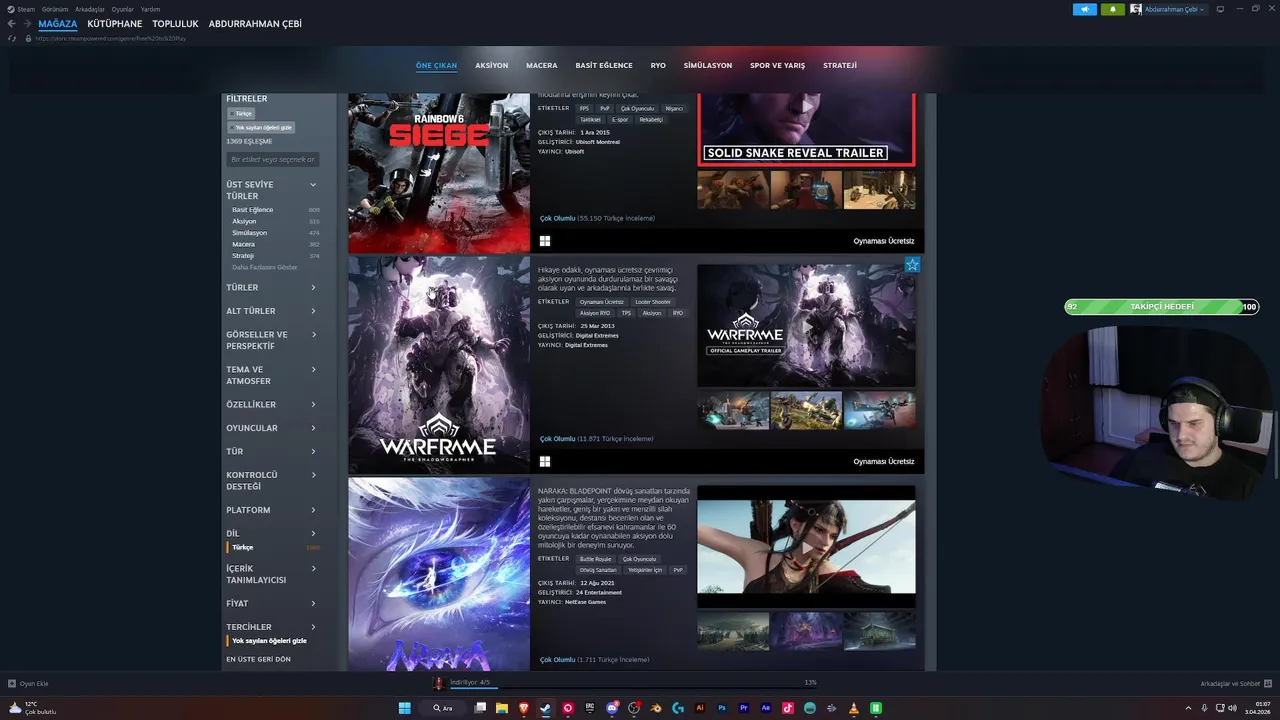Viewport: 1280px width, 720px height.
Task: Go back with the left arrow
Action: (x=12, y=23)
